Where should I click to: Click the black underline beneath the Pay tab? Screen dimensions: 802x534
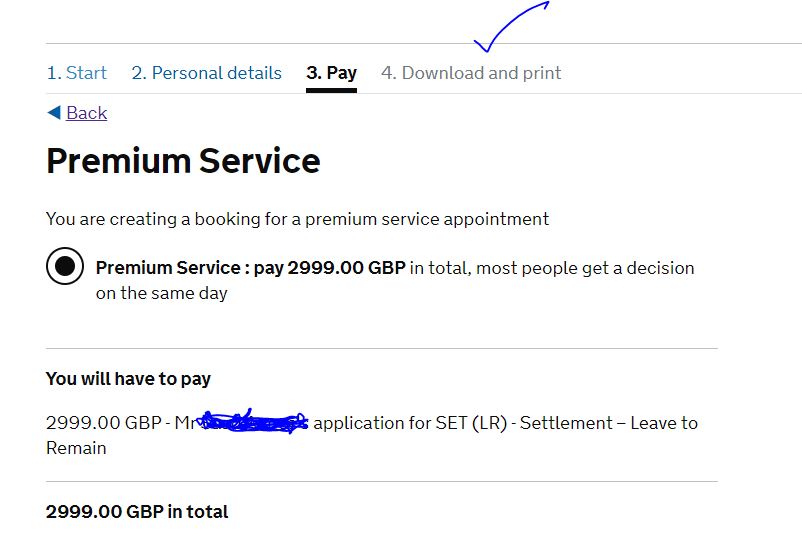pos(331,89)
